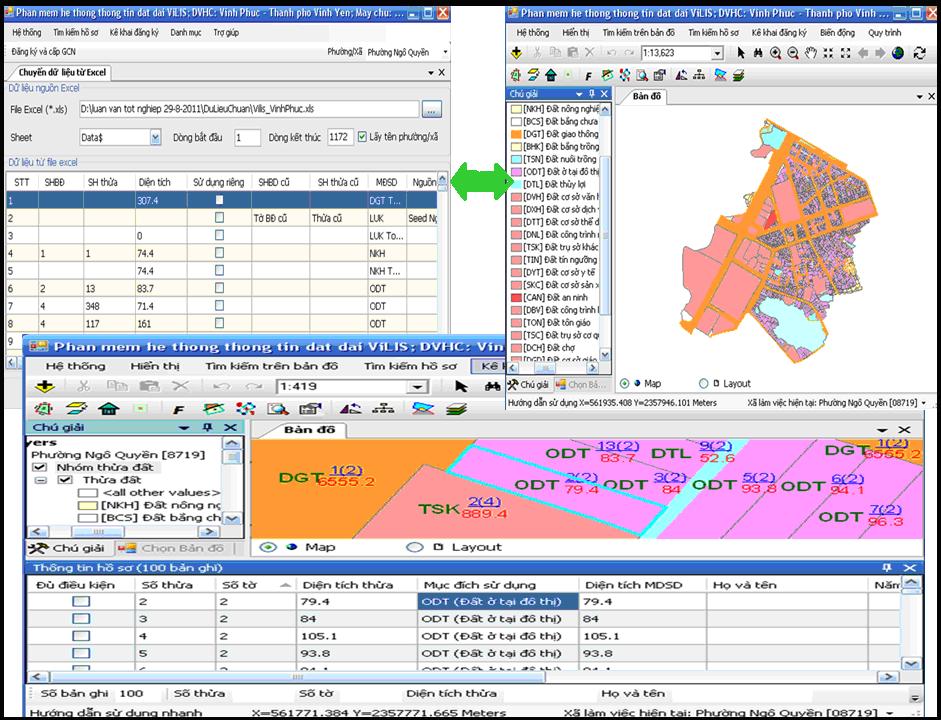Collapse the Thửa đất tree node

pos(40,480)
